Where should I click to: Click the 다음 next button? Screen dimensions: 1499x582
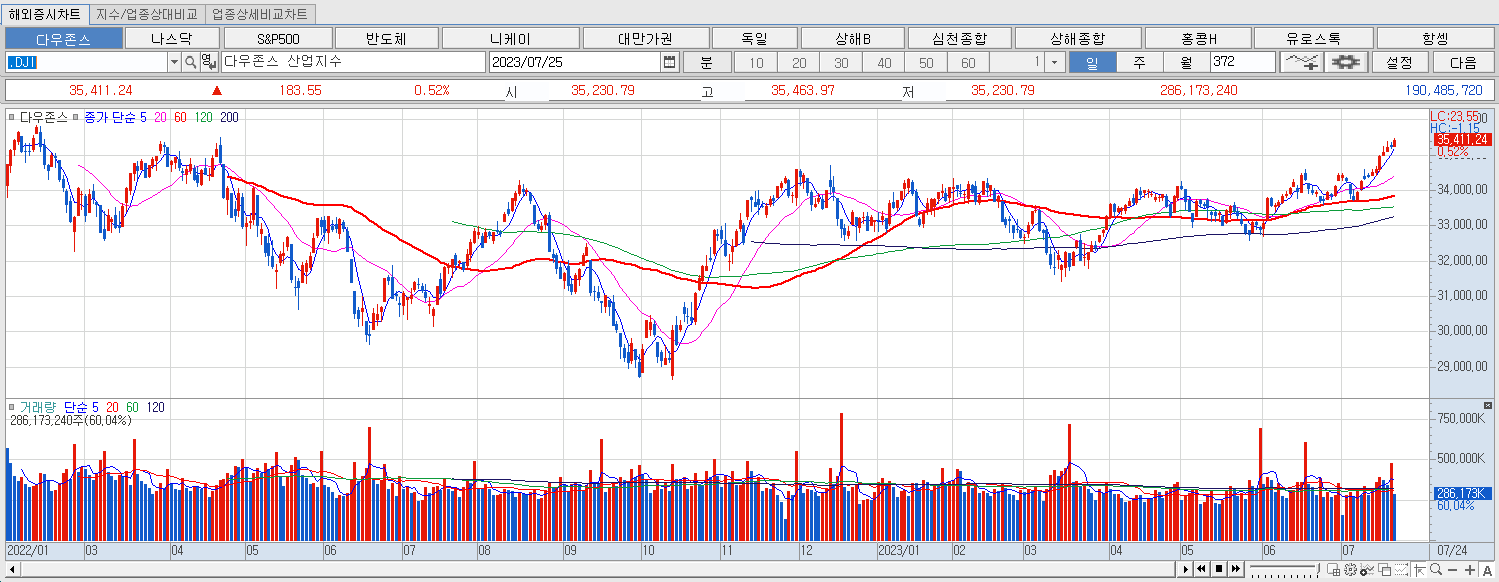click(x=1463, y=62)
